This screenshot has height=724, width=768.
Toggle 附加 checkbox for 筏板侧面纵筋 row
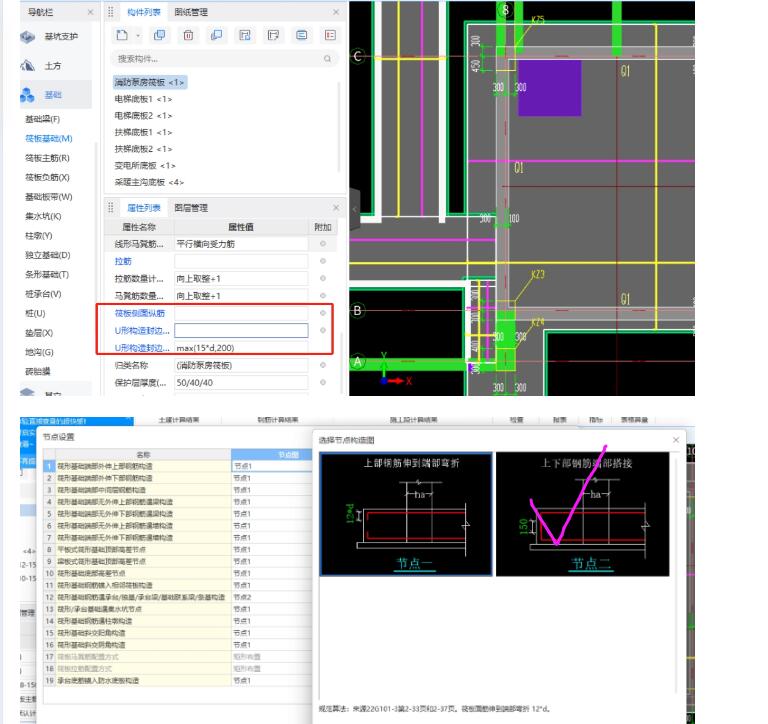(x=323, y=313)
